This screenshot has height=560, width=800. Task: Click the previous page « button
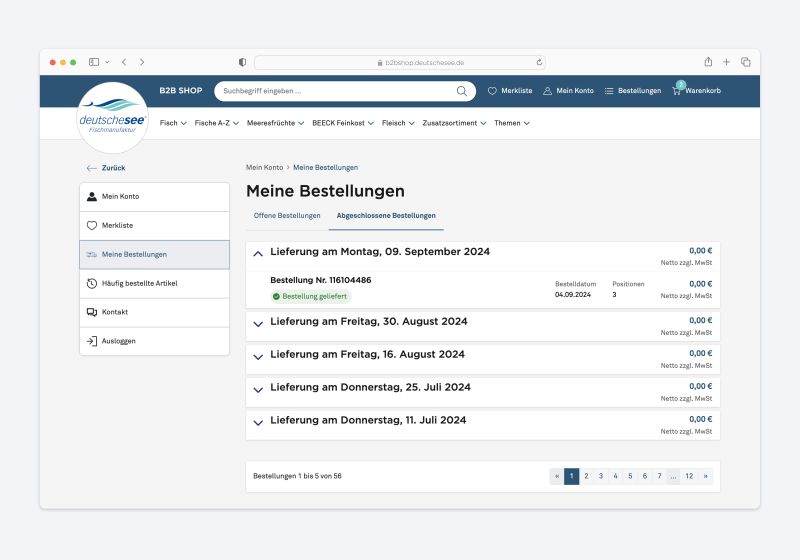(x=557, y=476)
